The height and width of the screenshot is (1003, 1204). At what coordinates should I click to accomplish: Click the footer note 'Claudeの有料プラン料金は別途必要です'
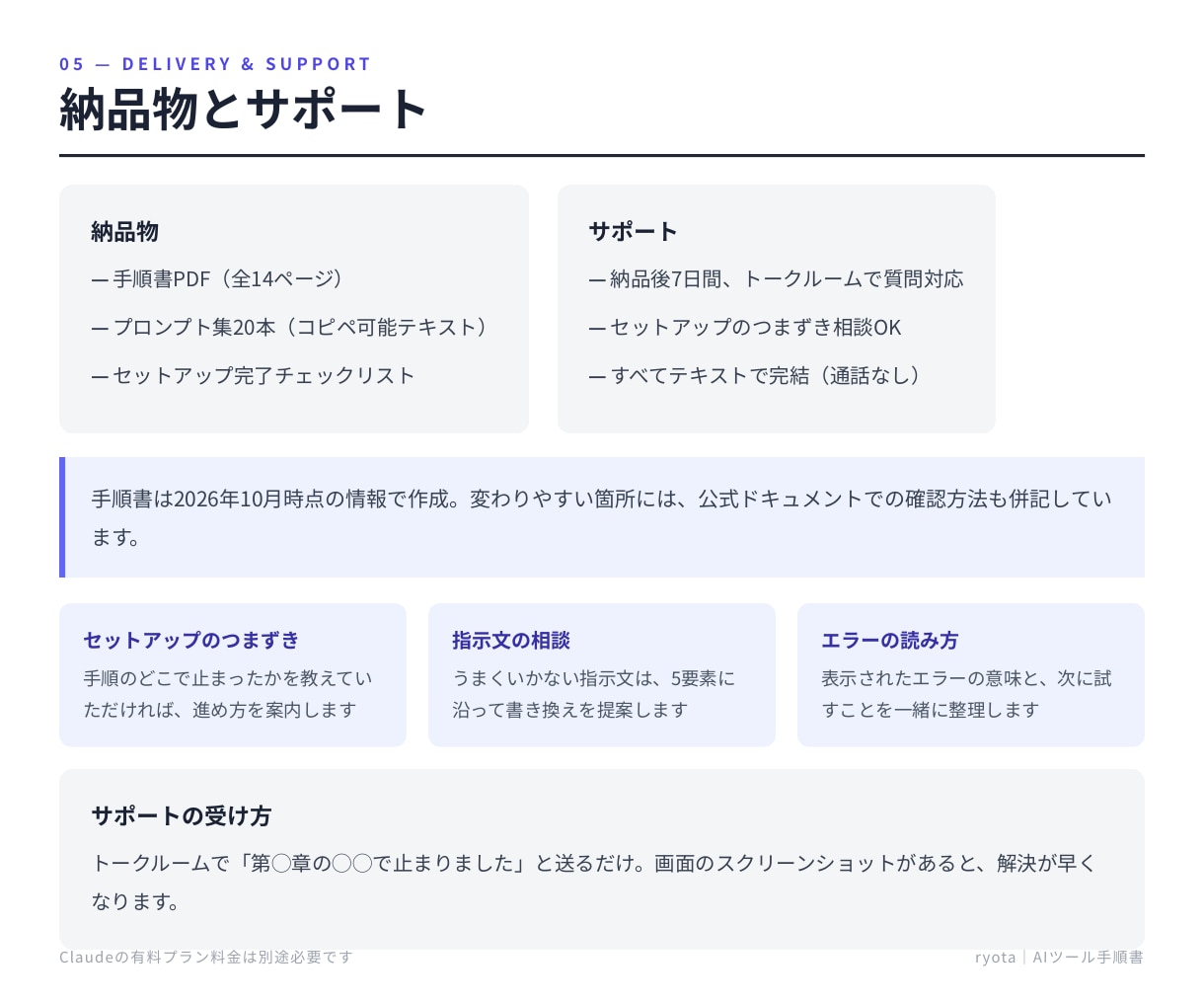pyautogui.click(x=206, y=958)
